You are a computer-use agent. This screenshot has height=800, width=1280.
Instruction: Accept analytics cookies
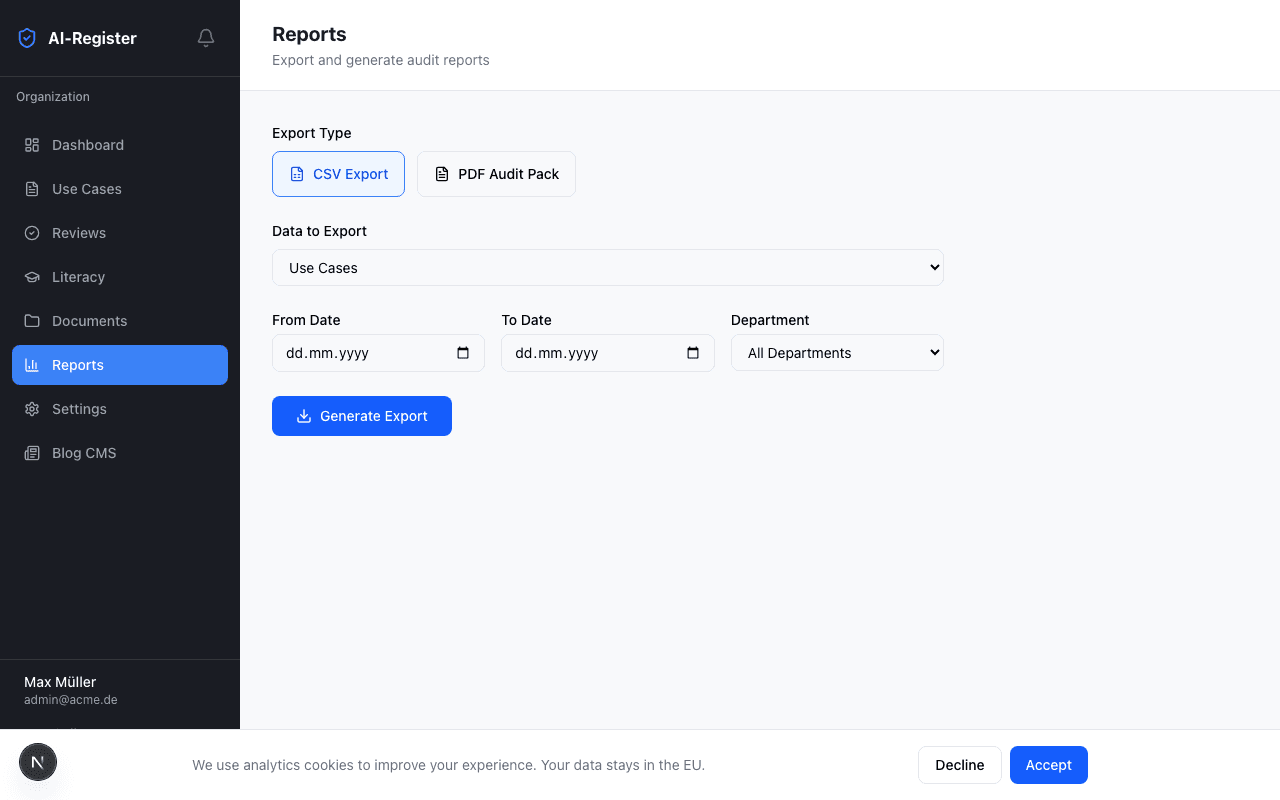[x=1048, y=764]
